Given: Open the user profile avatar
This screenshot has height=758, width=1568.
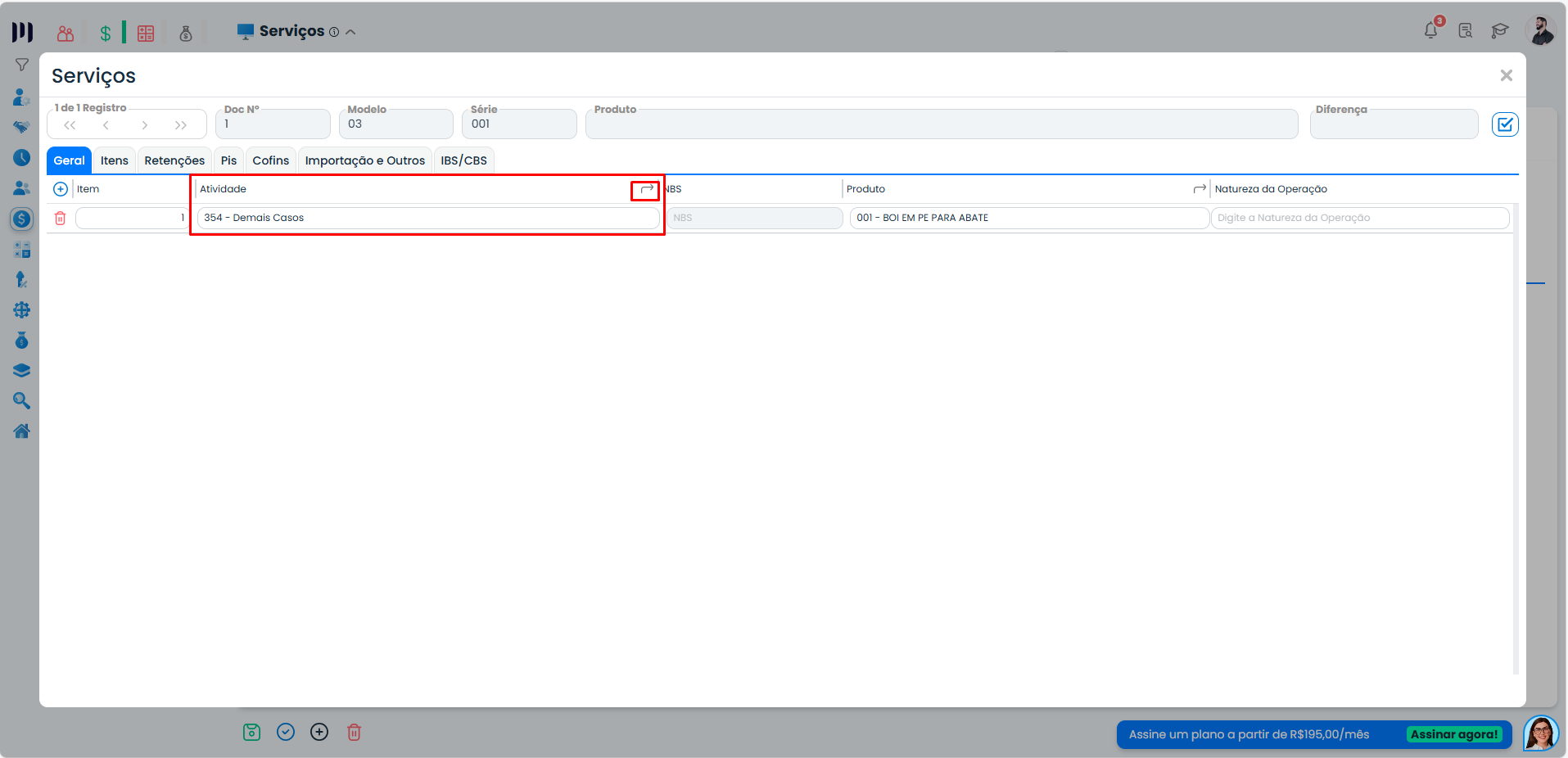Looking at the screenshot, I should point(1540,30).
